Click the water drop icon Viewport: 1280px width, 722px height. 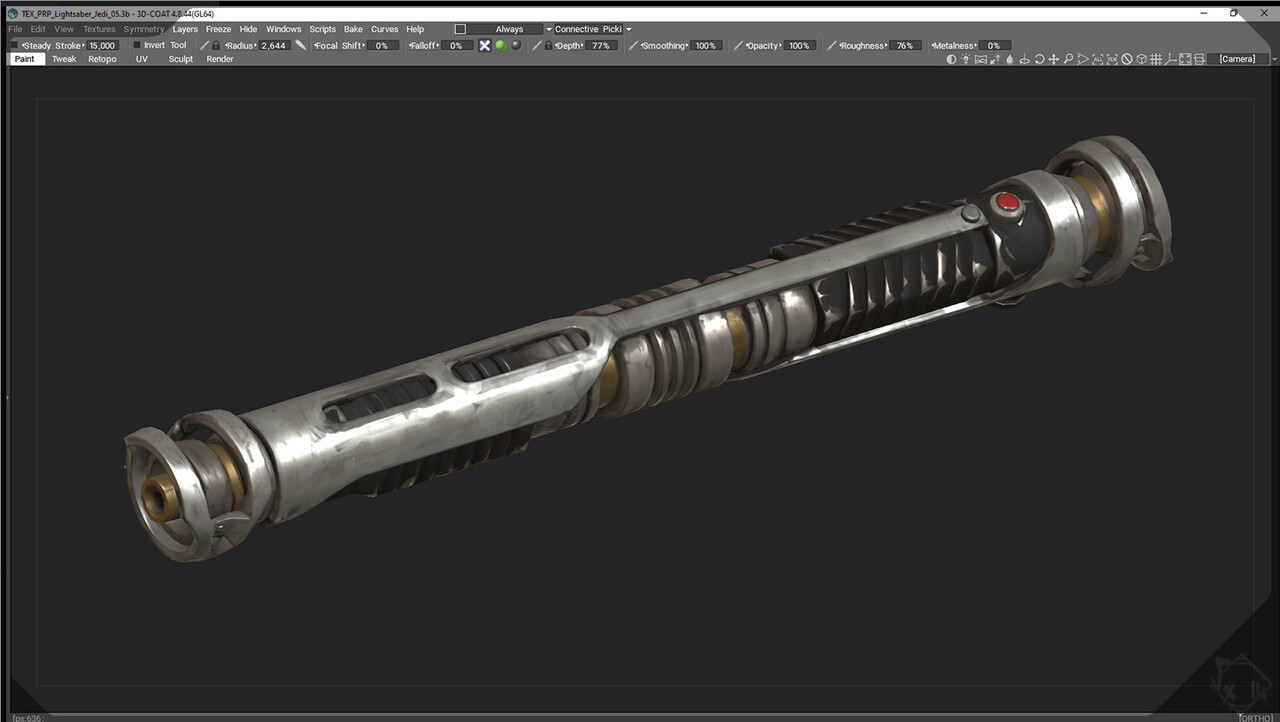coord(1009,59)
